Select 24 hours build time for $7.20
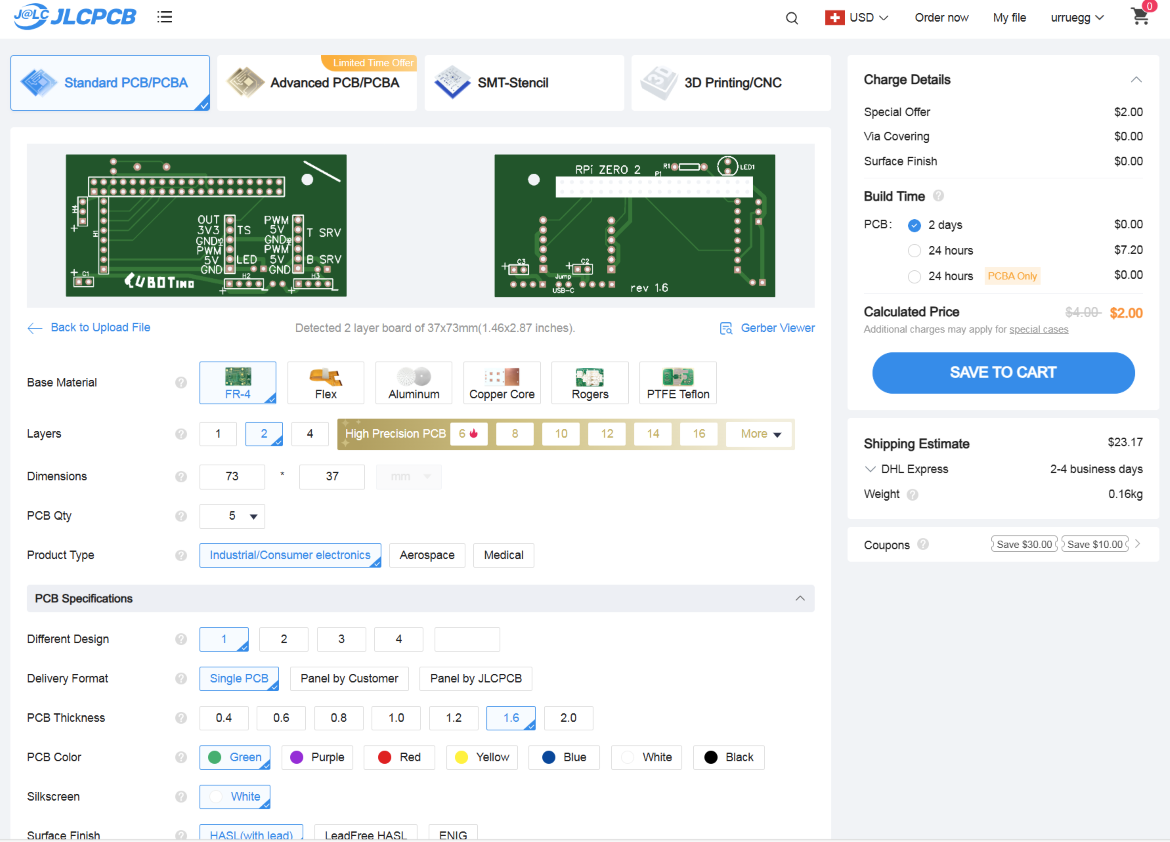 point(914,250)
